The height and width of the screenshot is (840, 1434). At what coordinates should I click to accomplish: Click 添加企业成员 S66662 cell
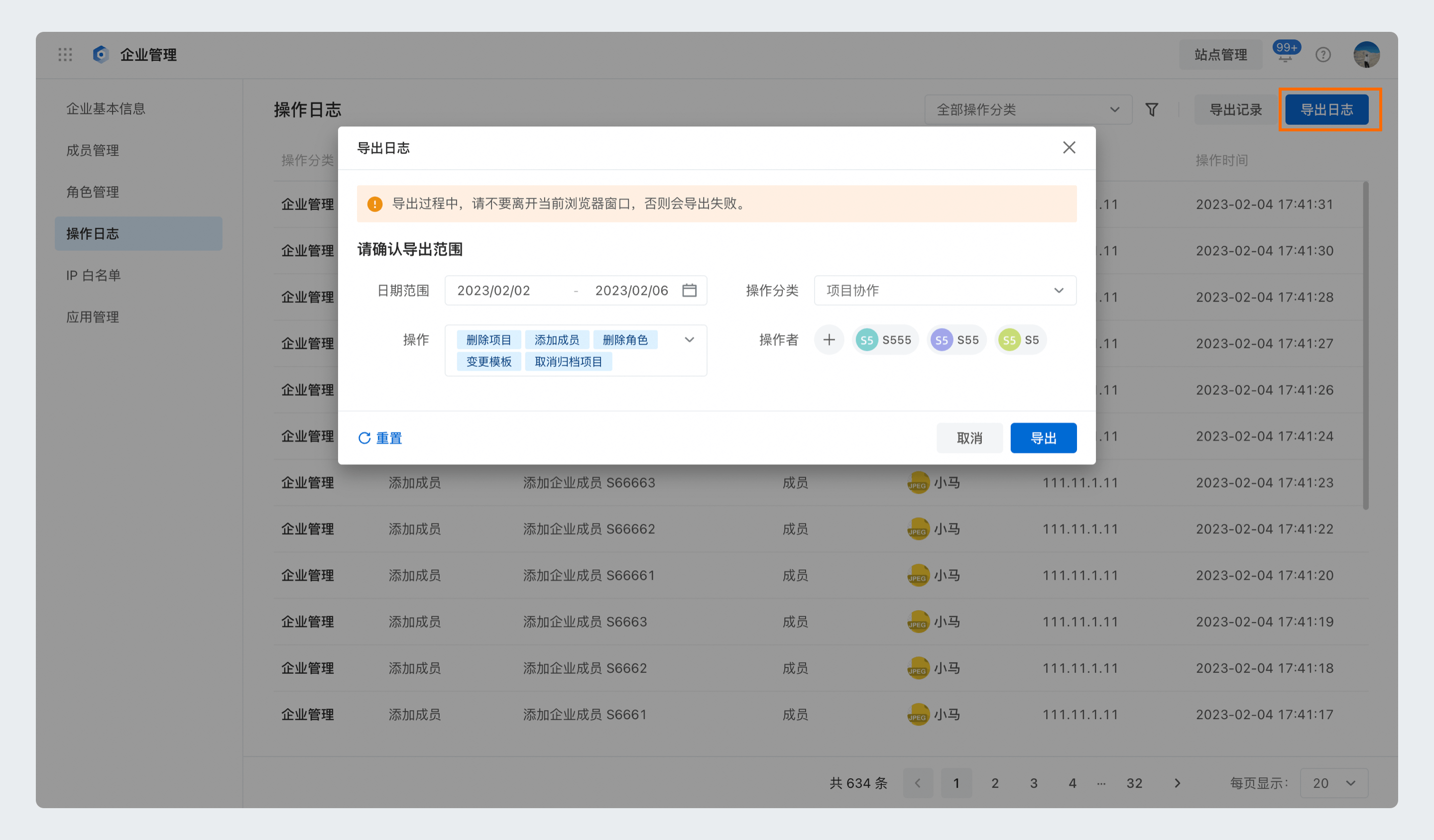(589, 529)
